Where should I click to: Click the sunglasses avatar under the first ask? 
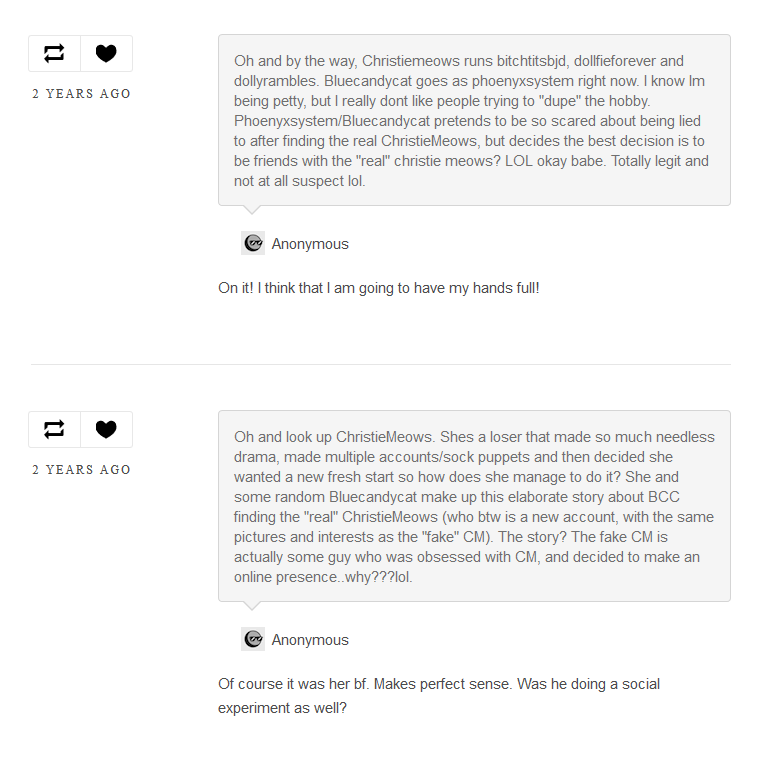click(x=253, y=243)
